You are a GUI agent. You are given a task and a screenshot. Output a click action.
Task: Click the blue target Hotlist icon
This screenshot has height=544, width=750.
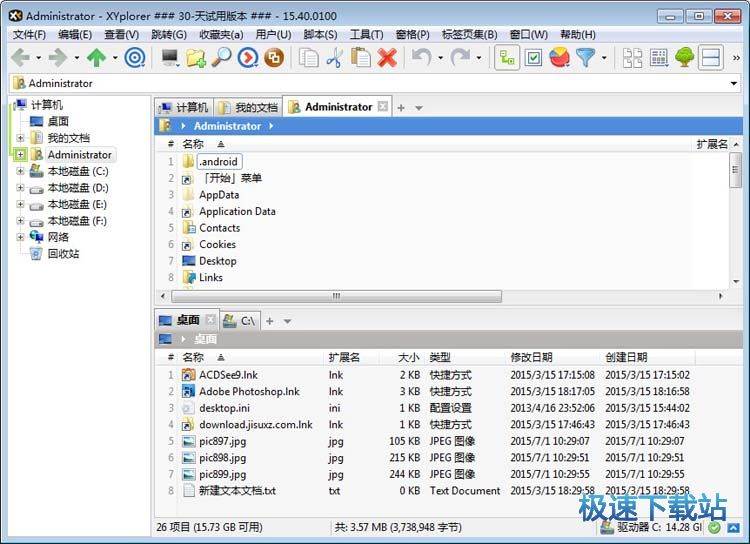tap(134, 58)
